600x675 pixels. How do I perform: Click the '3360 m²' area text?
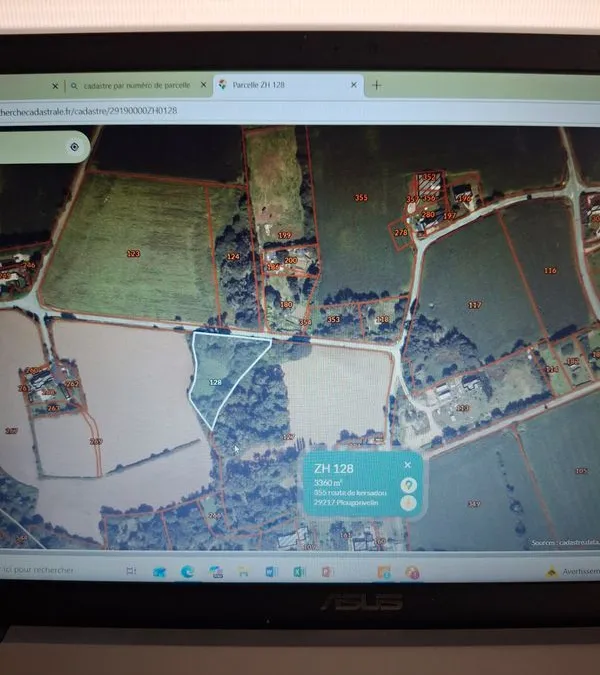point(328,483)
